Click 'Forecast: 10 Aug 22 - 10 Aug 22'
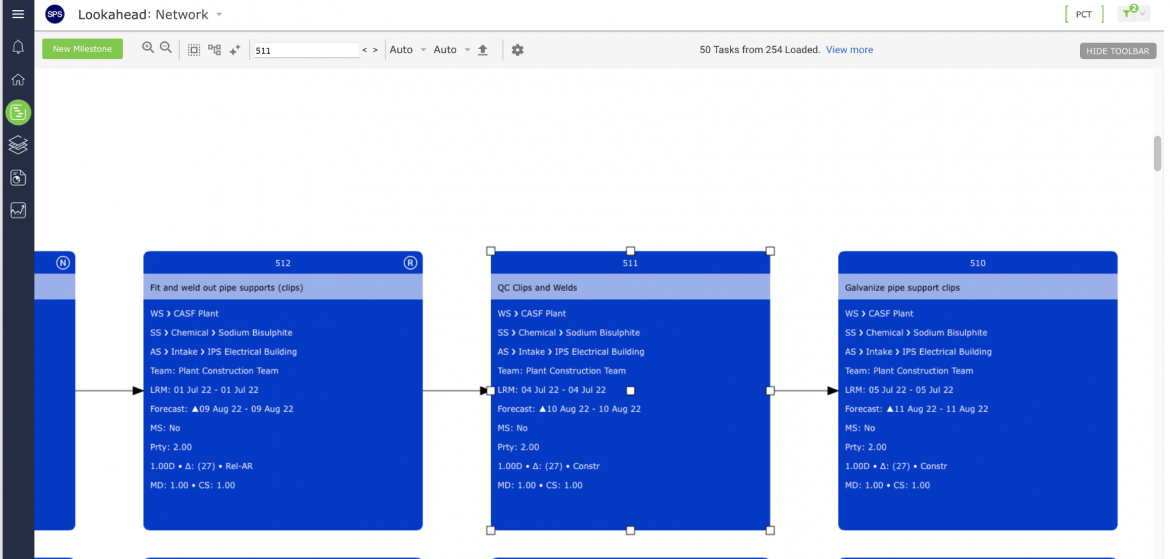Viewport: 1170px width, 559px height. (x=569, y=409)
